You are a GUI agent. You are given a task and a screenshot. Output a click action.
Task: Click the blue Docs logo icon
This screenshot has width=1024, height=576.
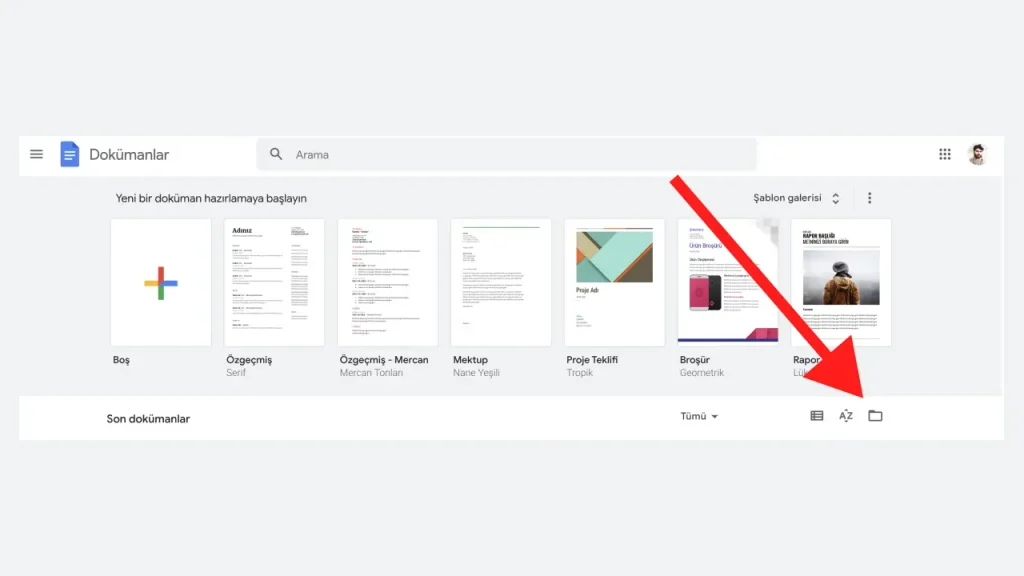[70, 154]
